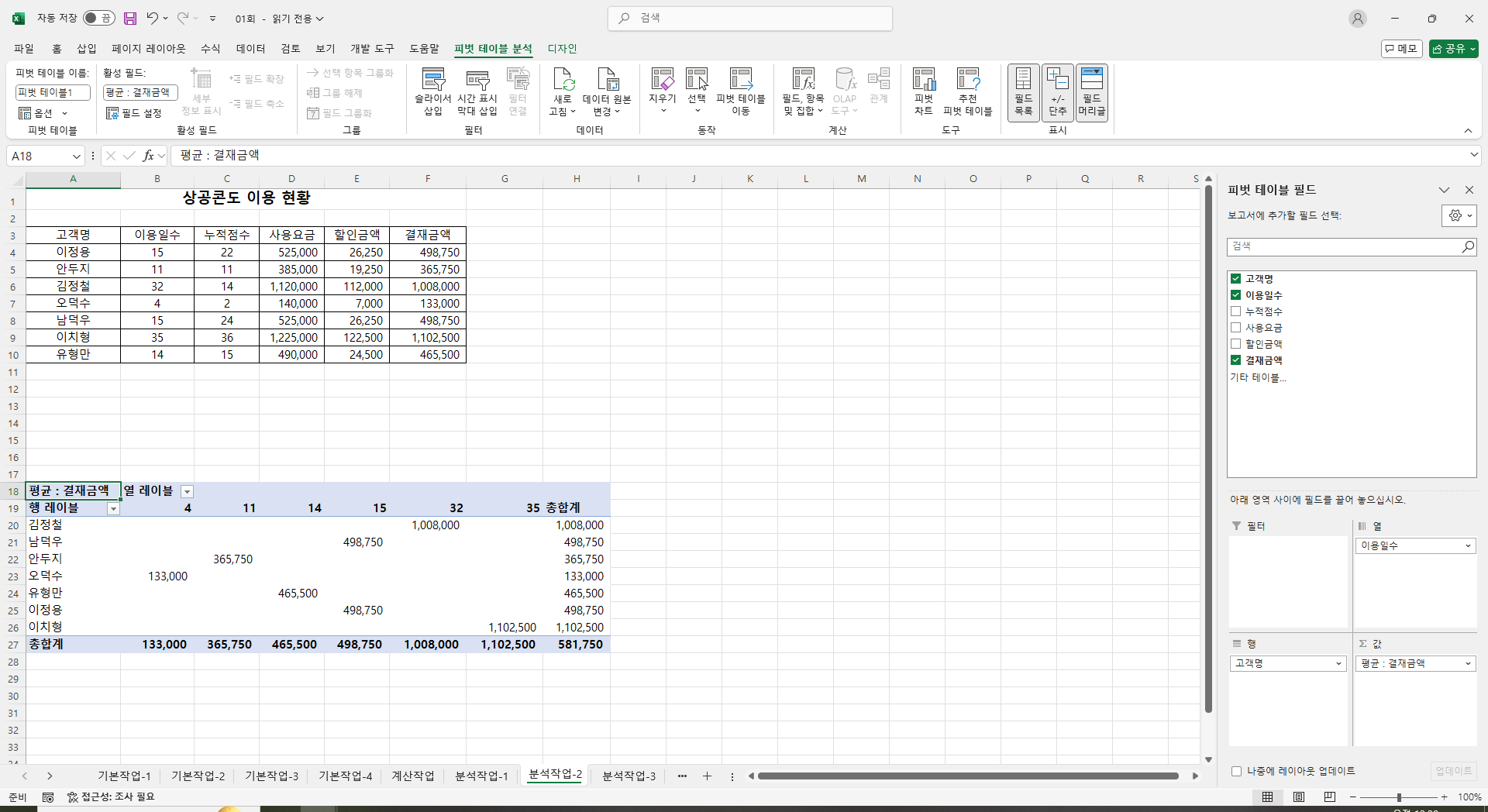Uncheck the 고객명 field checkbox
Image resolution: width=1488 pixels, height=812 pixels.
point(1235,279)
